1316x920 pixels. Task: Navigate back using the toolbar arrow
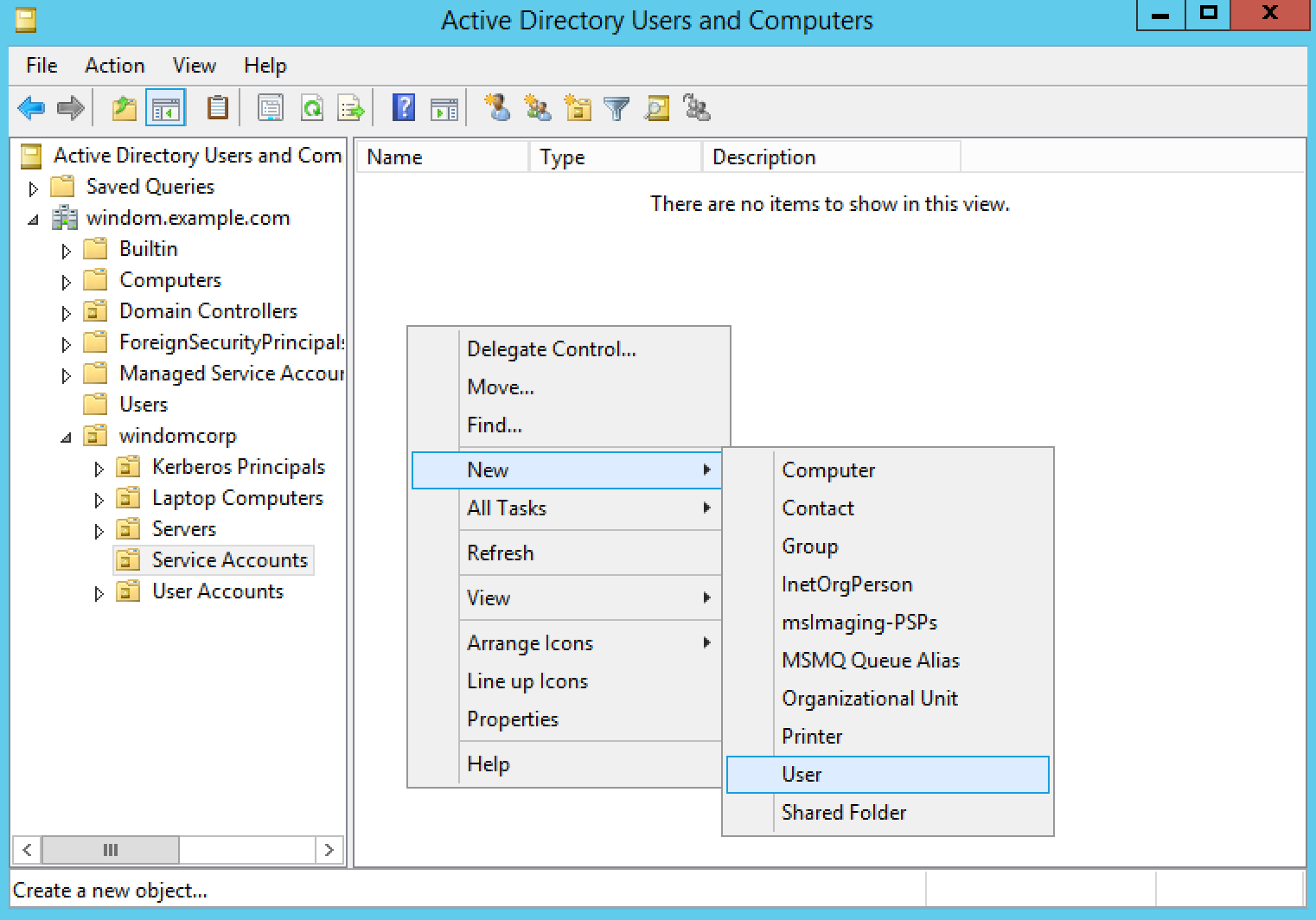coord(31,108)
